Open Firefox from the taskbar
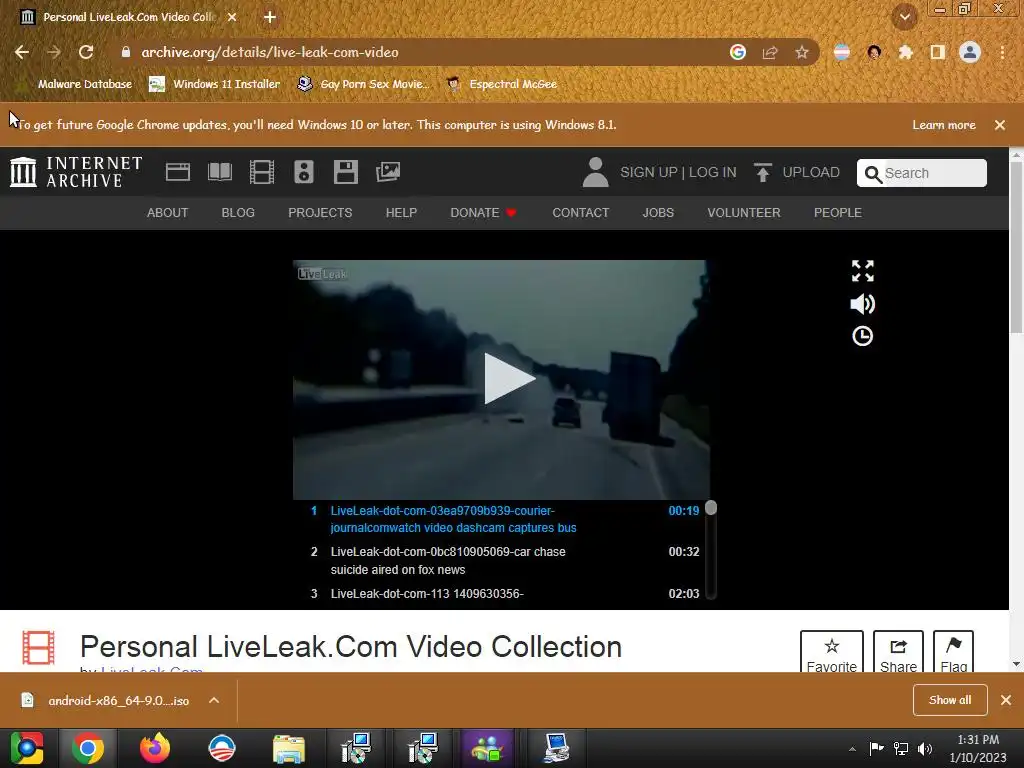Image resolution: width=1024 pixels, height=768 pixels. point(155,748)
